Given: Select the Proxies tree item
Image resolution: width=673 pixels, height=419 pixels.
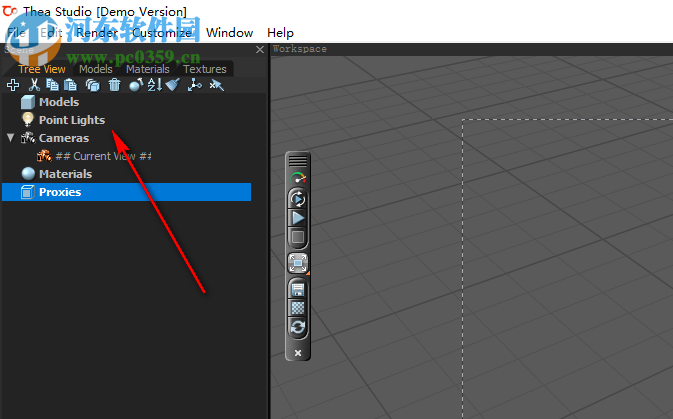Looking at the screenshot, I should tap(127, 192).
